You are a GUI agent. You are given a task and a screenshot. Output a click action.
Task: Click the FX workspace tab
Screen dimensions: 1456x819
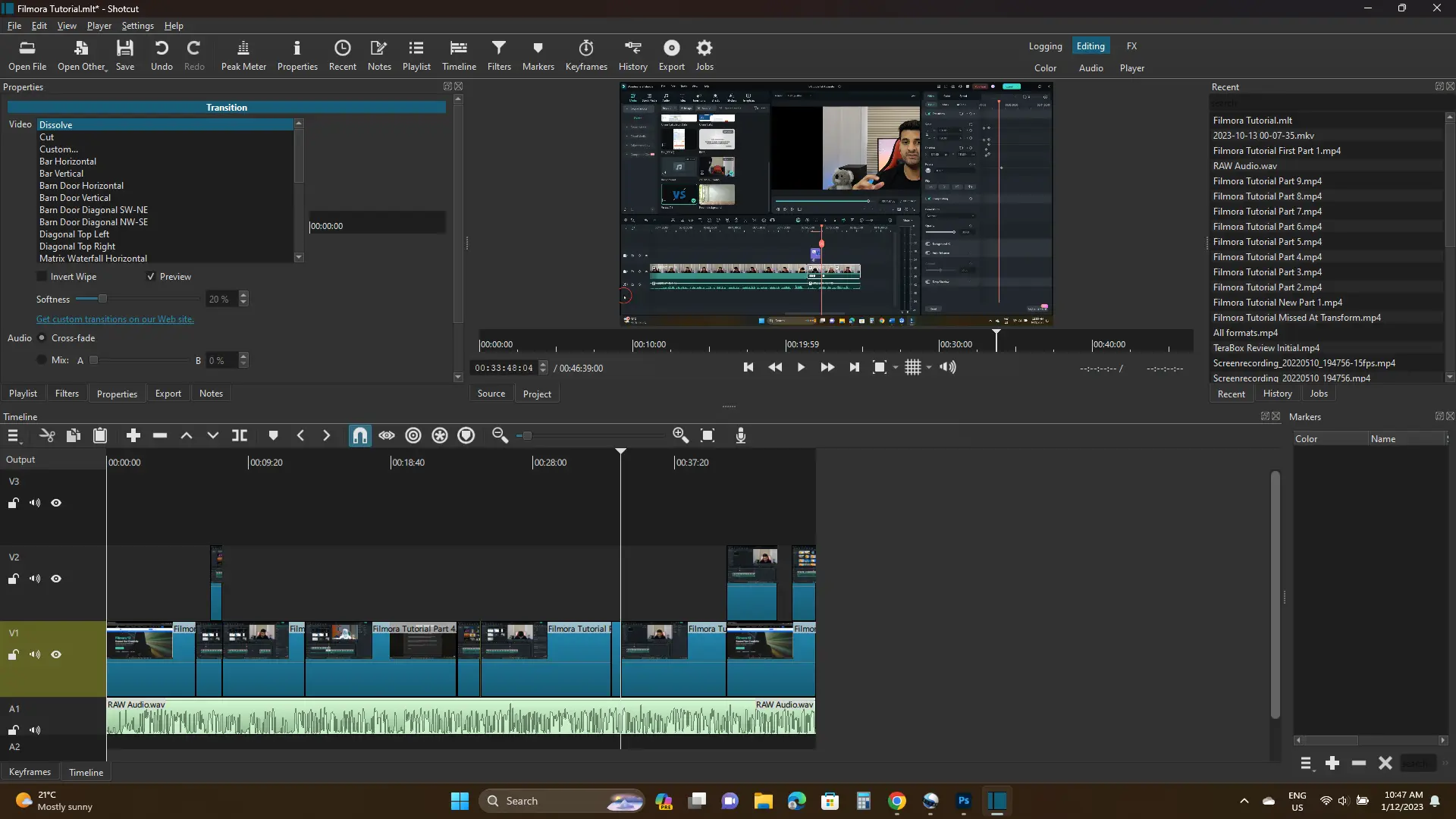(1132, 46)
